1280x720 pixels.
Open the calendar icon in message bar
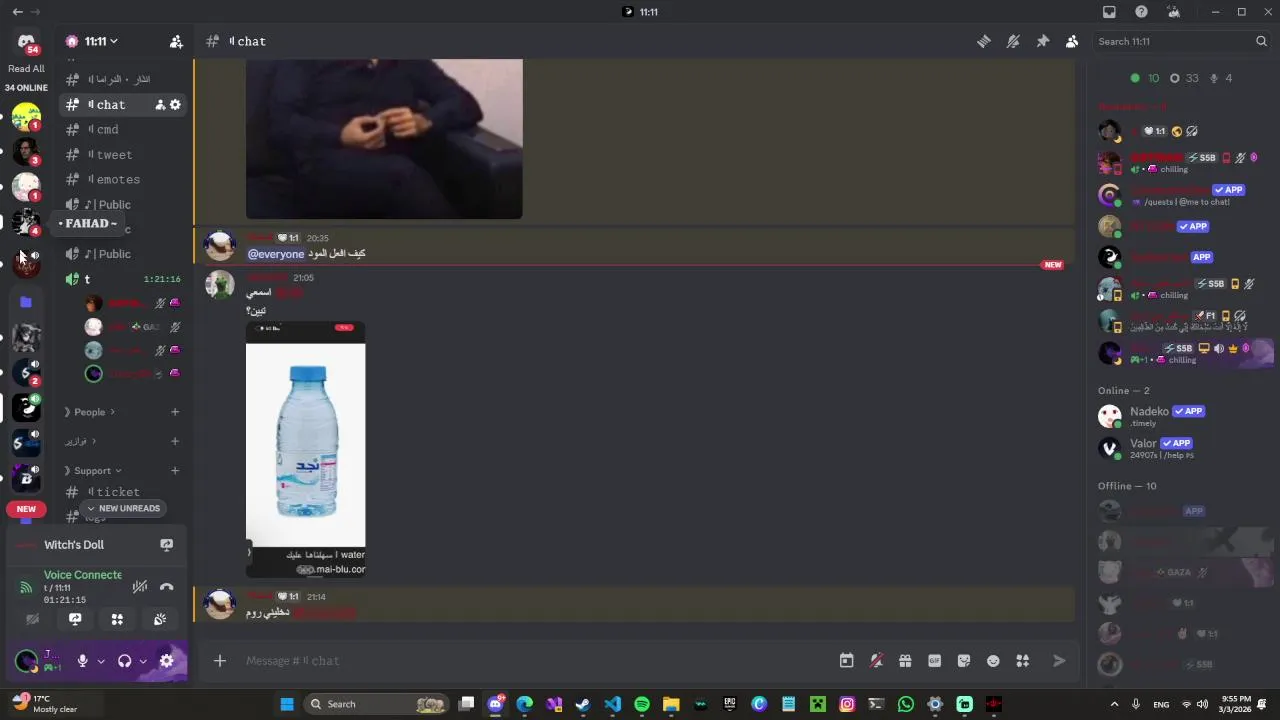coord(846,661)
